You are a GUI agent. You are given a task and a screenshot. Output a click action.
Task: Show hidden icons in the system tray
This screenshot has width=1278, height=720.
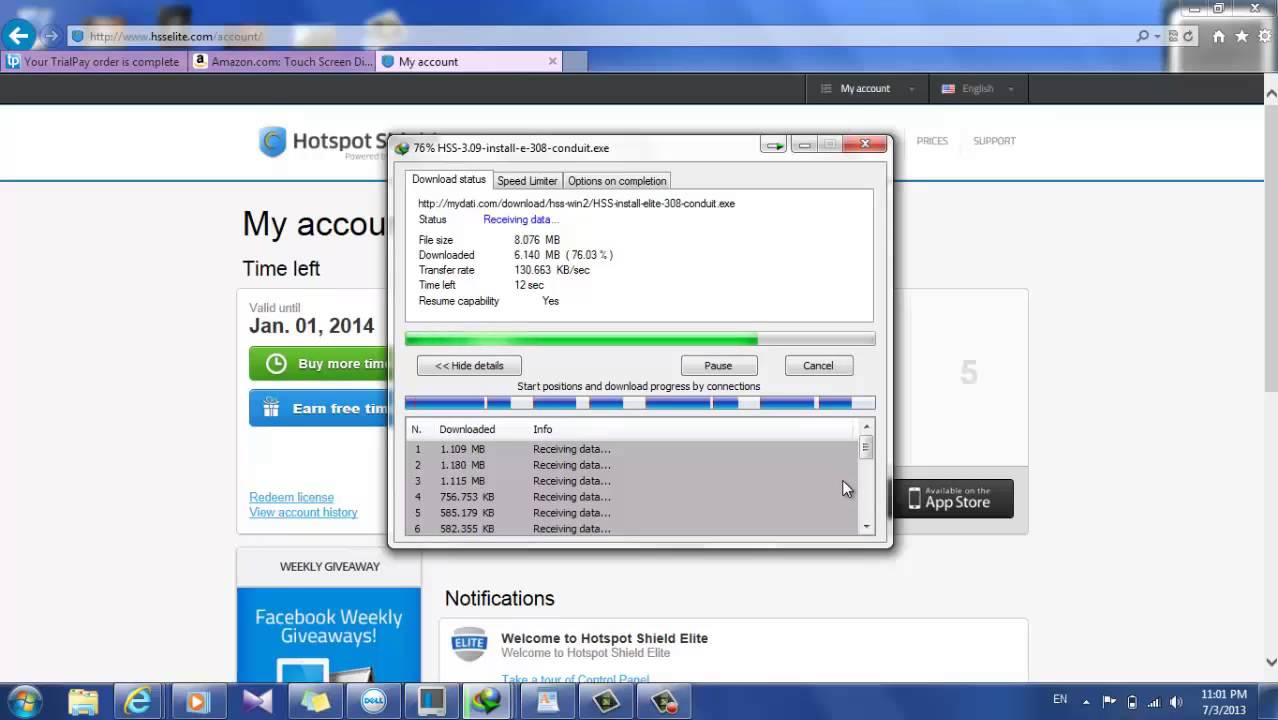click(x=1087, y=701)
